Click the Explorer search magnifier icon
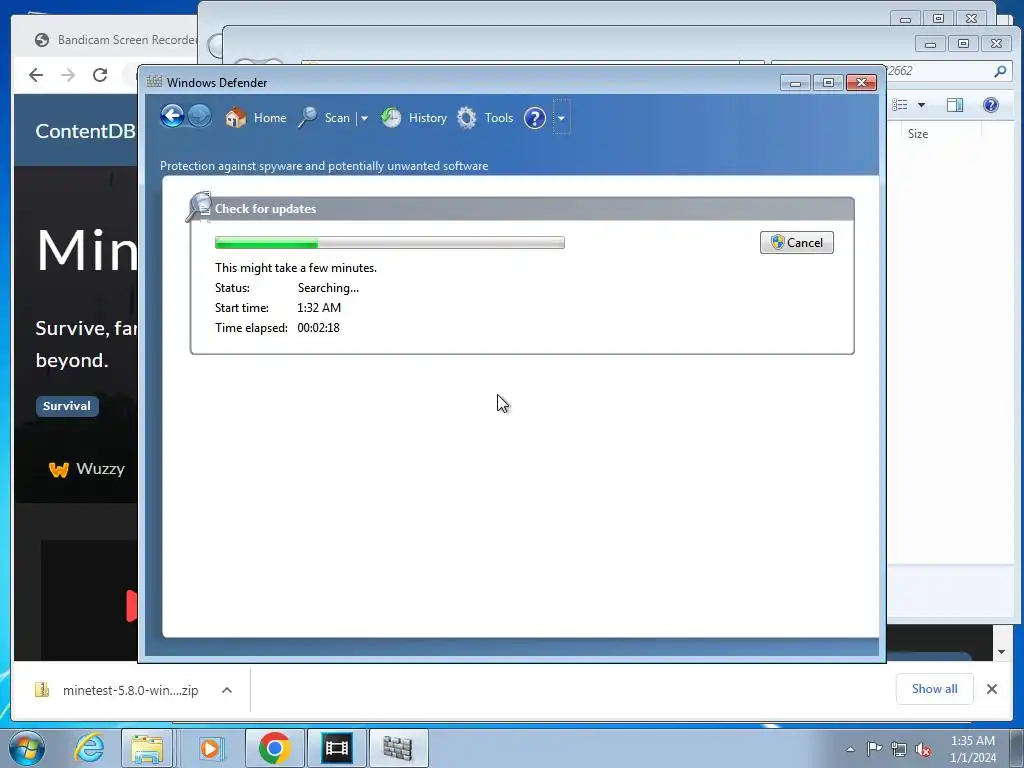The height and width of the screenshot is (768, 1024). [1000, 71]
